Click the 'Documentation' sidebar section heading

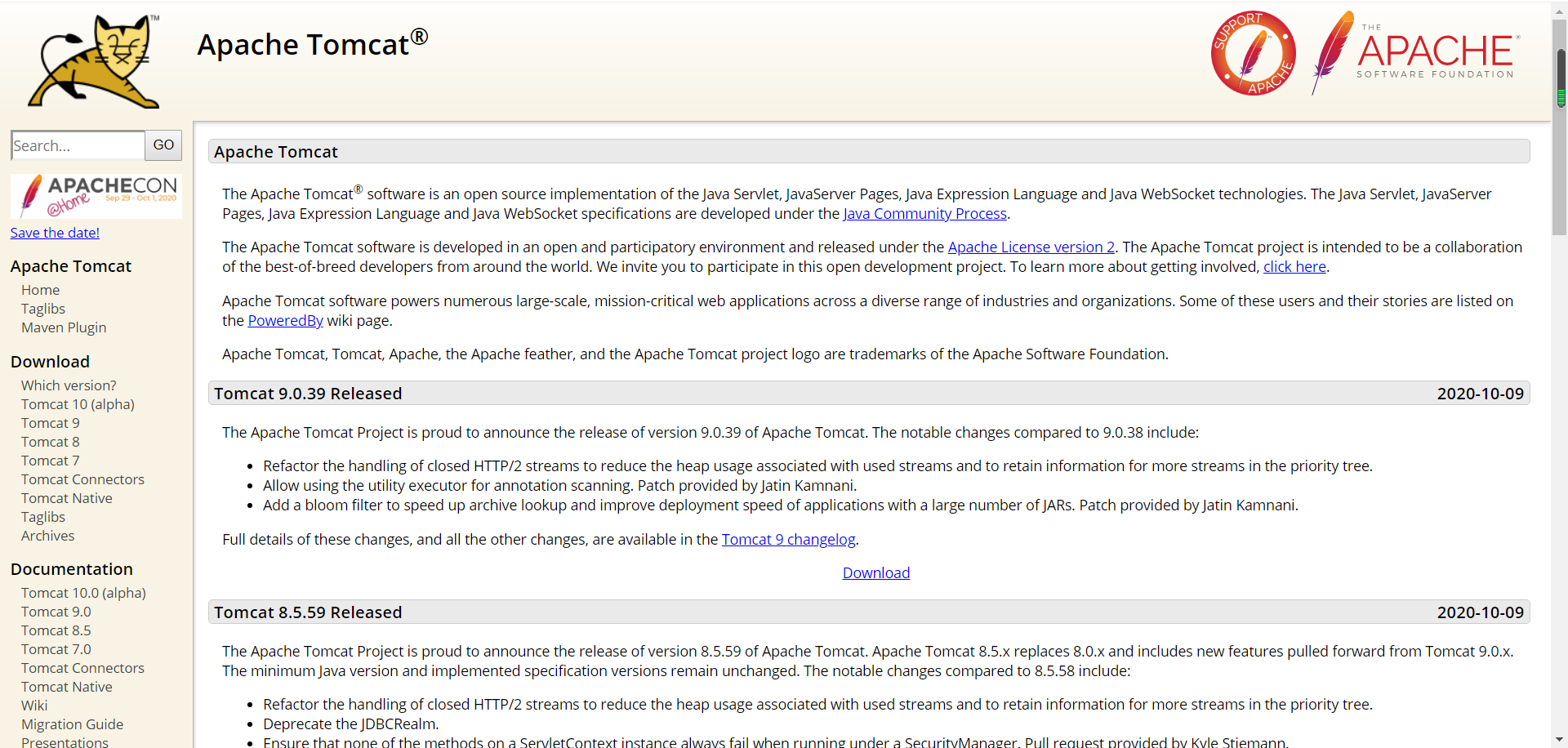pyautogui.click(x=72, y=569)
